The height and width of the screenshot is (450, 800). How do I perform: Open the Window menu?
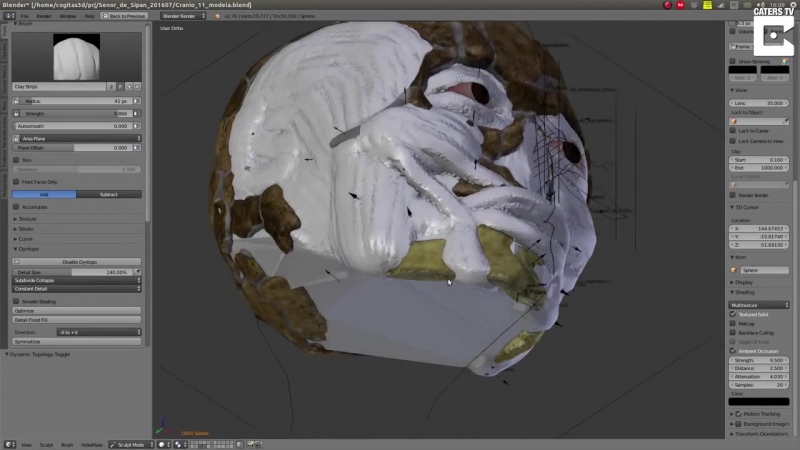point(68,16)
